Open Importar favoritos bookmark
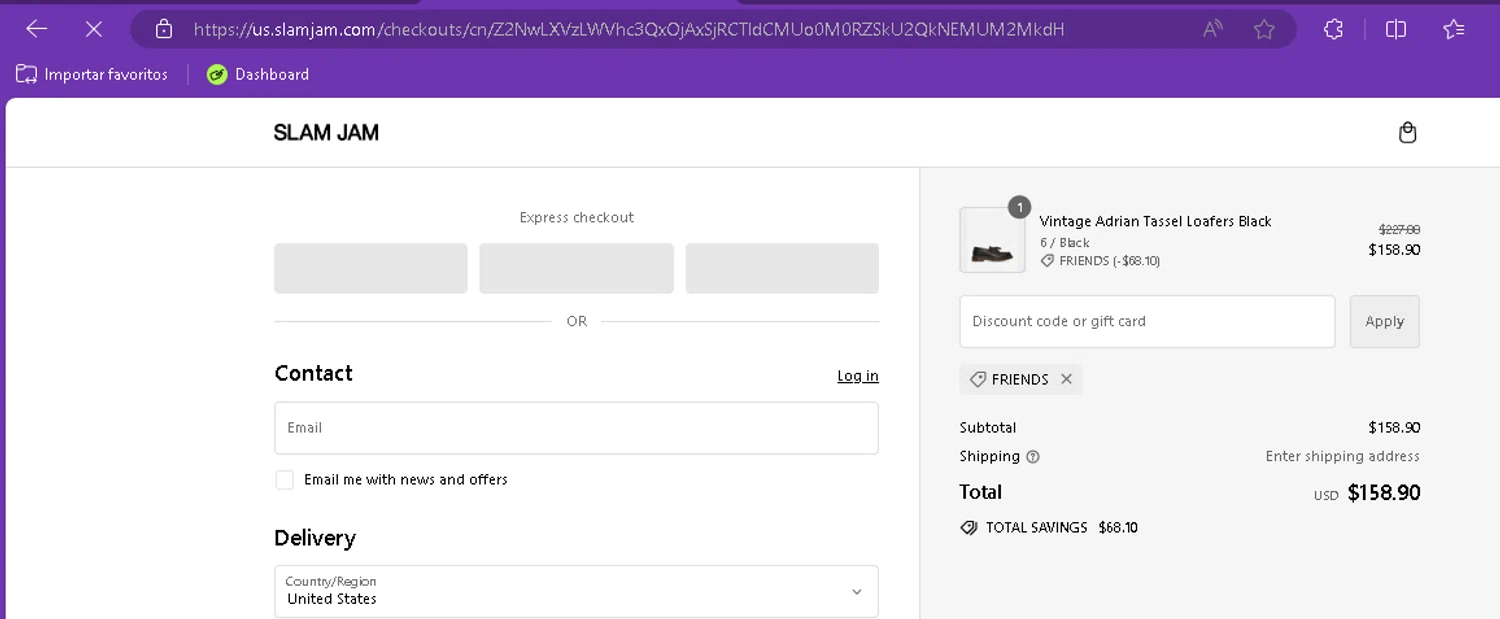Image resolution: width=1500 pixels, height=619 pixels. [x=92, y=74]
